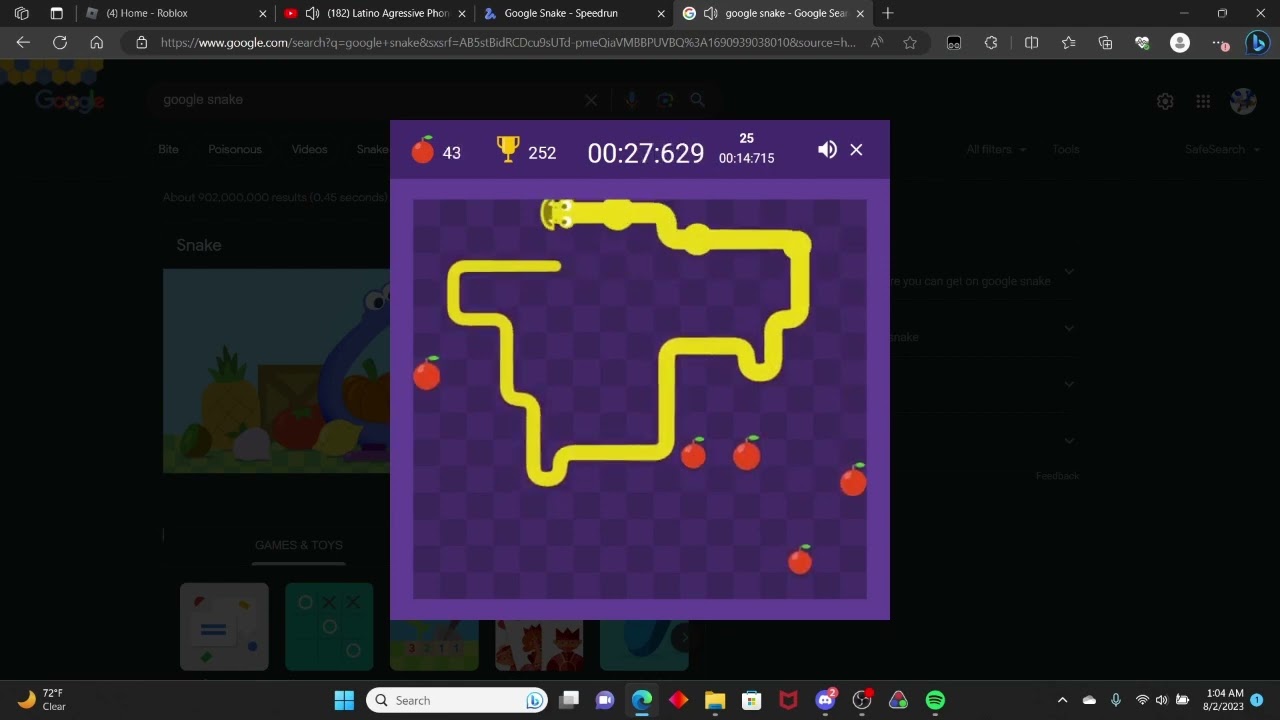Screen dimensions: 1280x720
Task: Open the Tic tac toe game thumbnail
Action: 329,627
